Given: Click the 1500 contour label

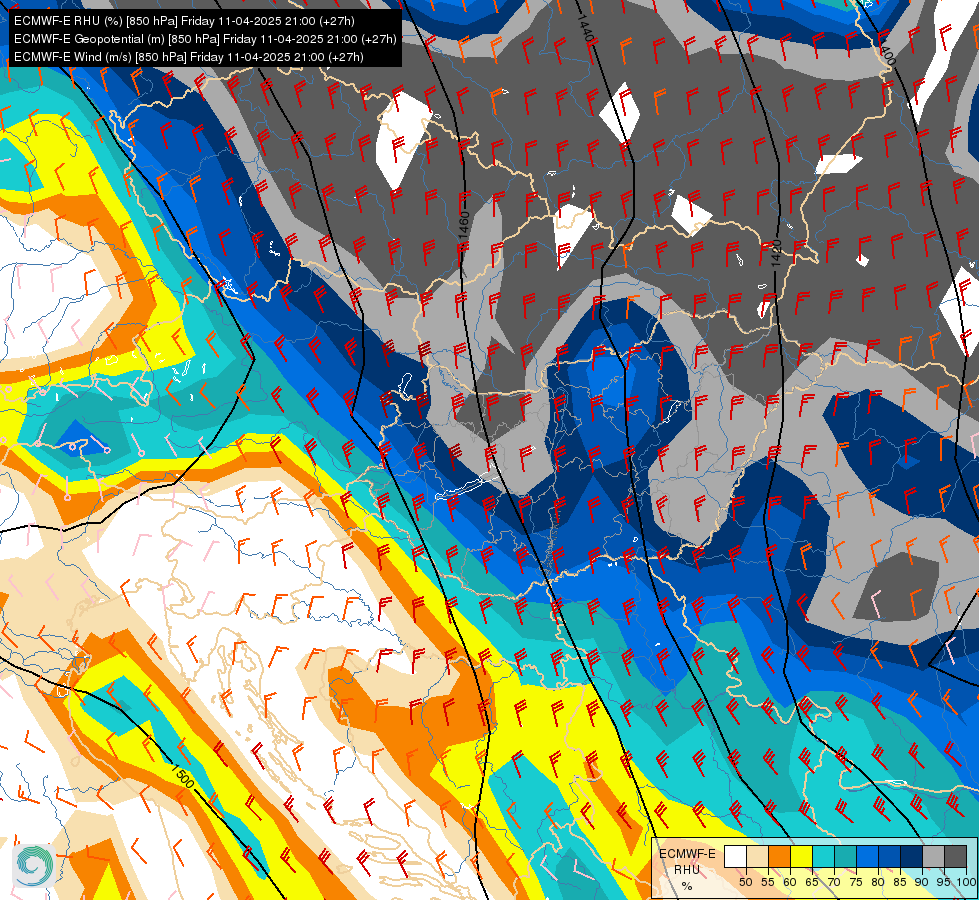Looking at the screenshot, I should (183, 776).
